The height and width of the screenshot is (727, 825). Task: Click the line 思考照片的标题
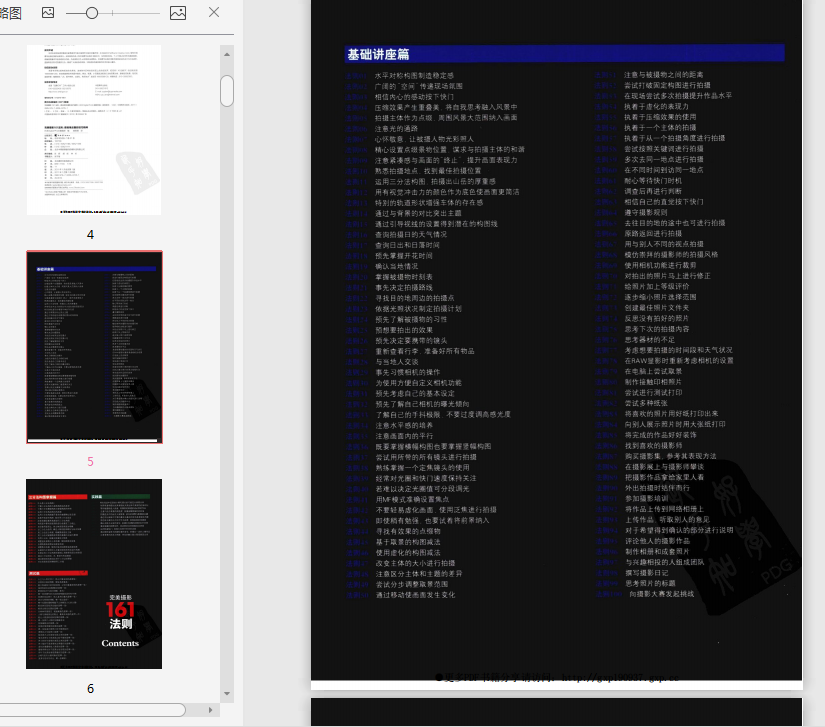(650, 583)
